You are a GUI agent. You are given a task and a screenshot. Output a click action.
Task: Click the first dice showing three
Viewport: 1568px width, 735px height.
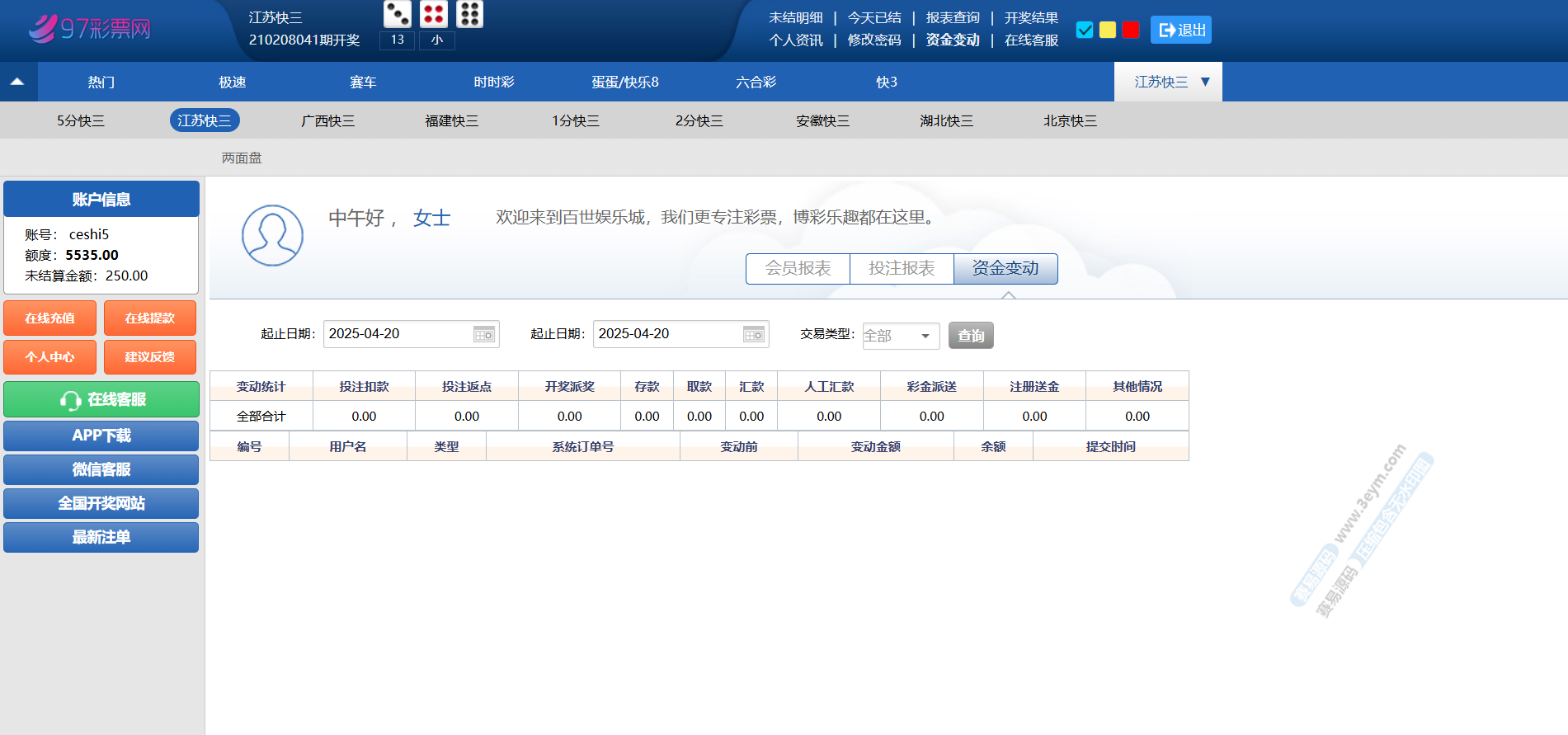point(398,14)
